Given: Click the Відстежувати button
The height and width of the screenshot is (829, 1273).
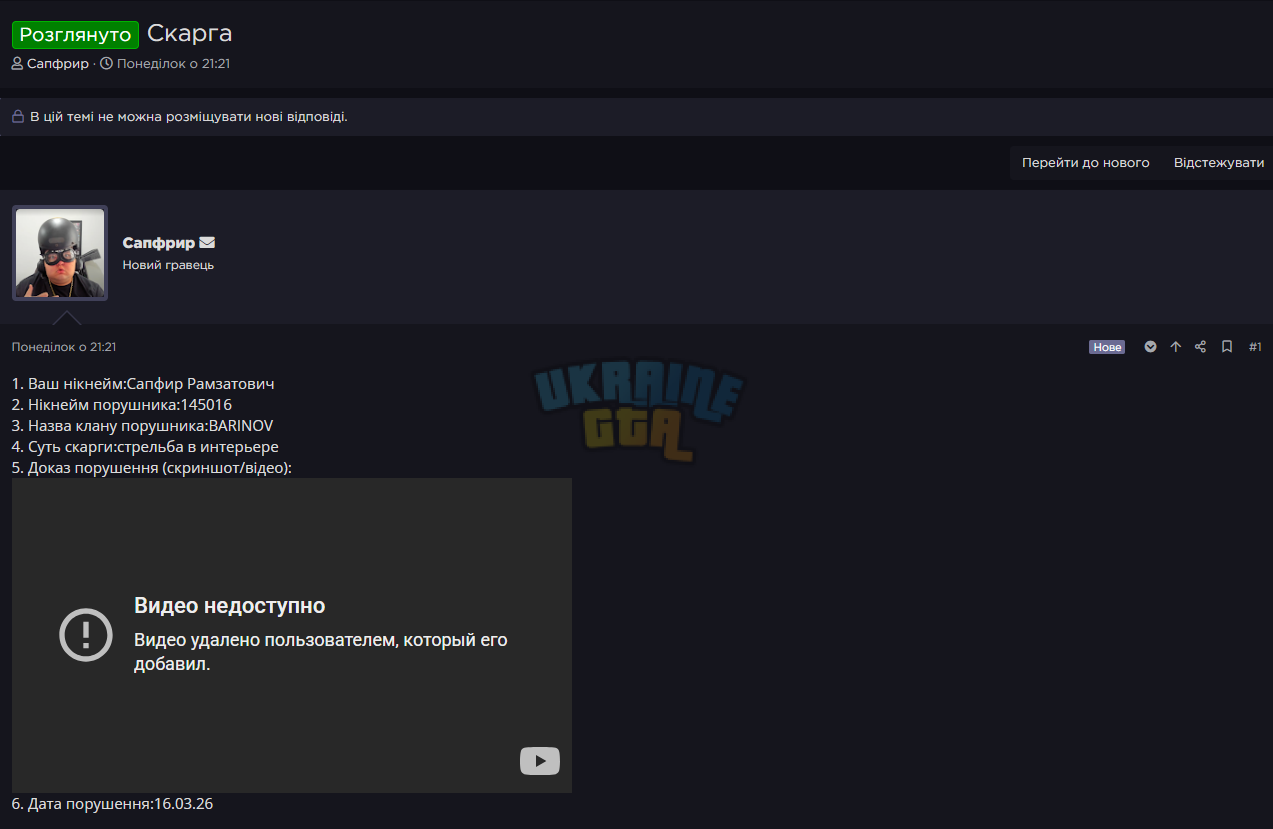Looking at the screenshot, I should tap(1218, 163).
